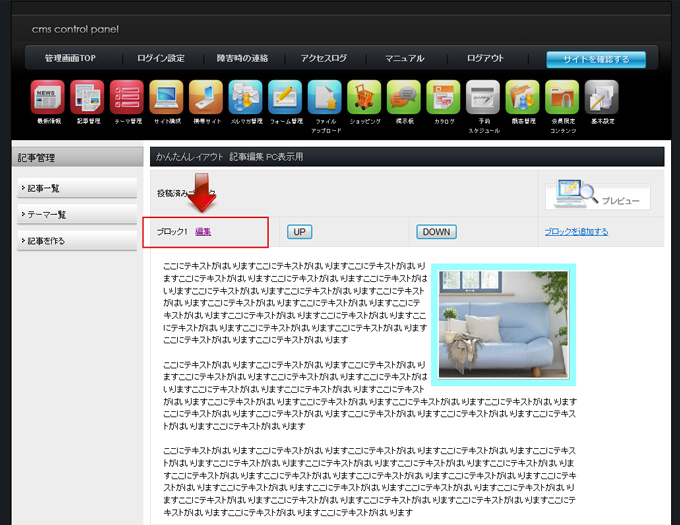Open the フォーム管理 form icon
Screen dimensions: 680x525
click(x=285, y=98)
